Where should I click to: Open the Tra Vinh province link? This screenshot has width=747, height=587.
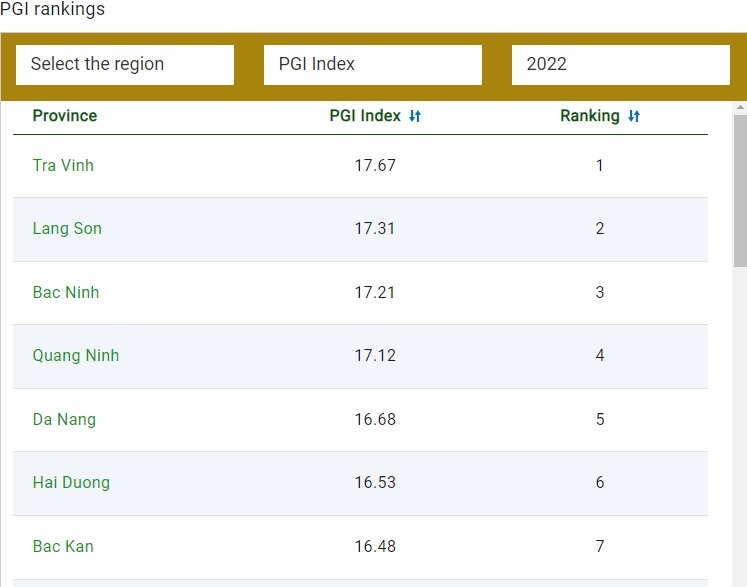(63, 165)
